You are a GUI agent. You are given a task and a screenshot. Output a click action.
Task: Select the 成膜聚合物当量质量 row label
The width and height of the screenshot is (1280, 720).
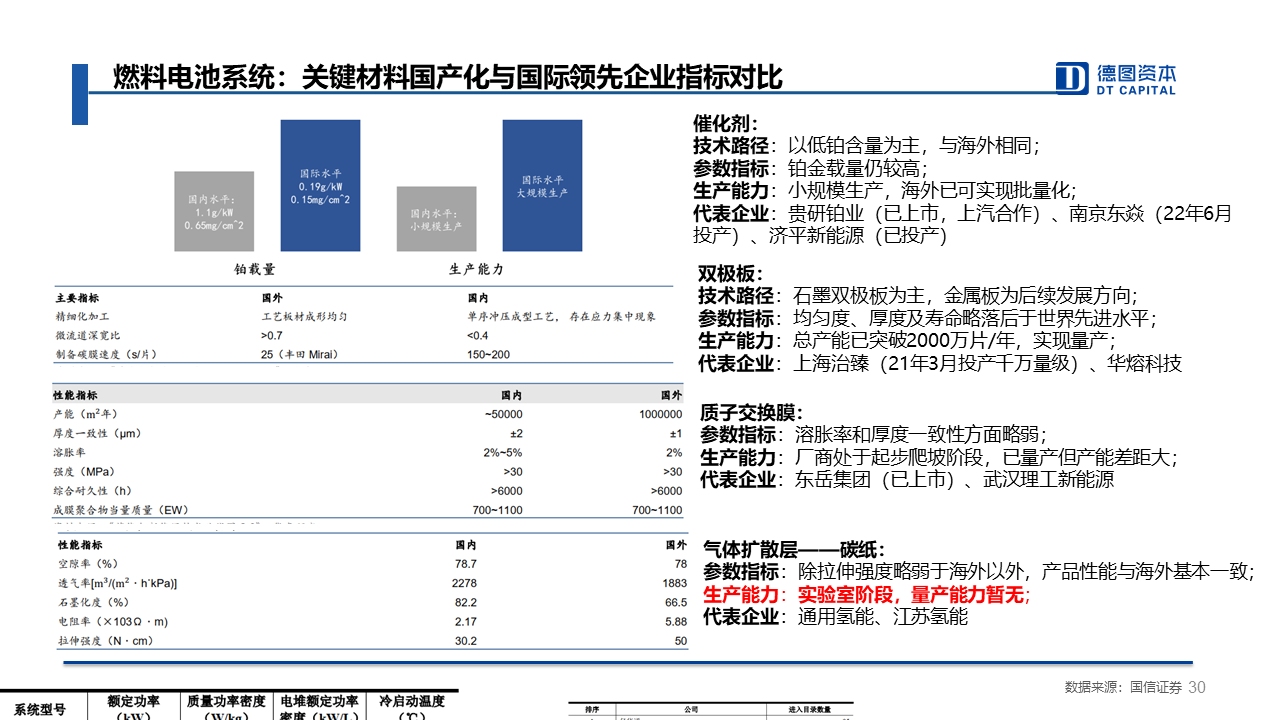pos(120,510)
